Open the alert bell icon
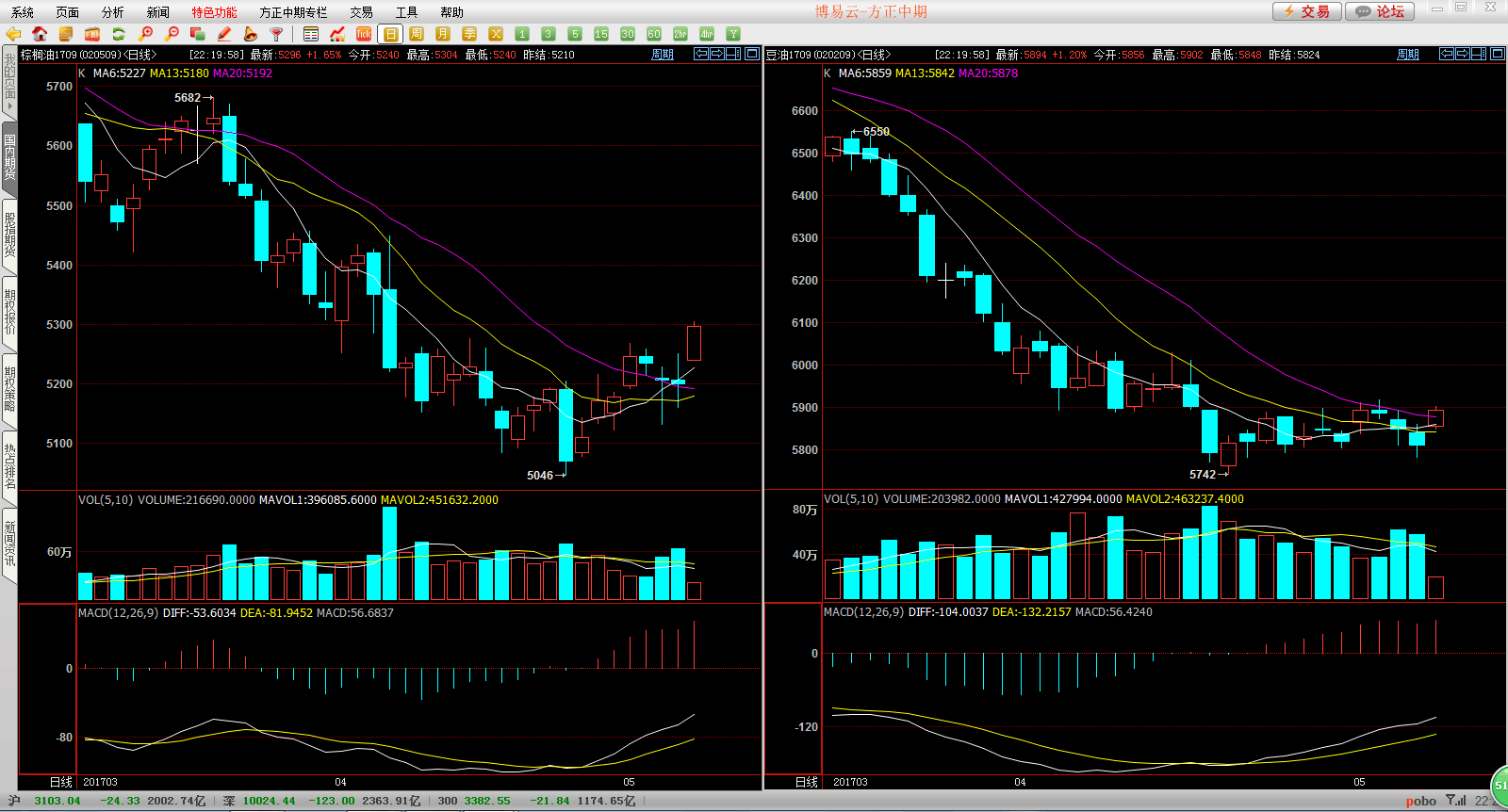The width and height of the screenshot is (1508, 812). [x=251, y=34]
